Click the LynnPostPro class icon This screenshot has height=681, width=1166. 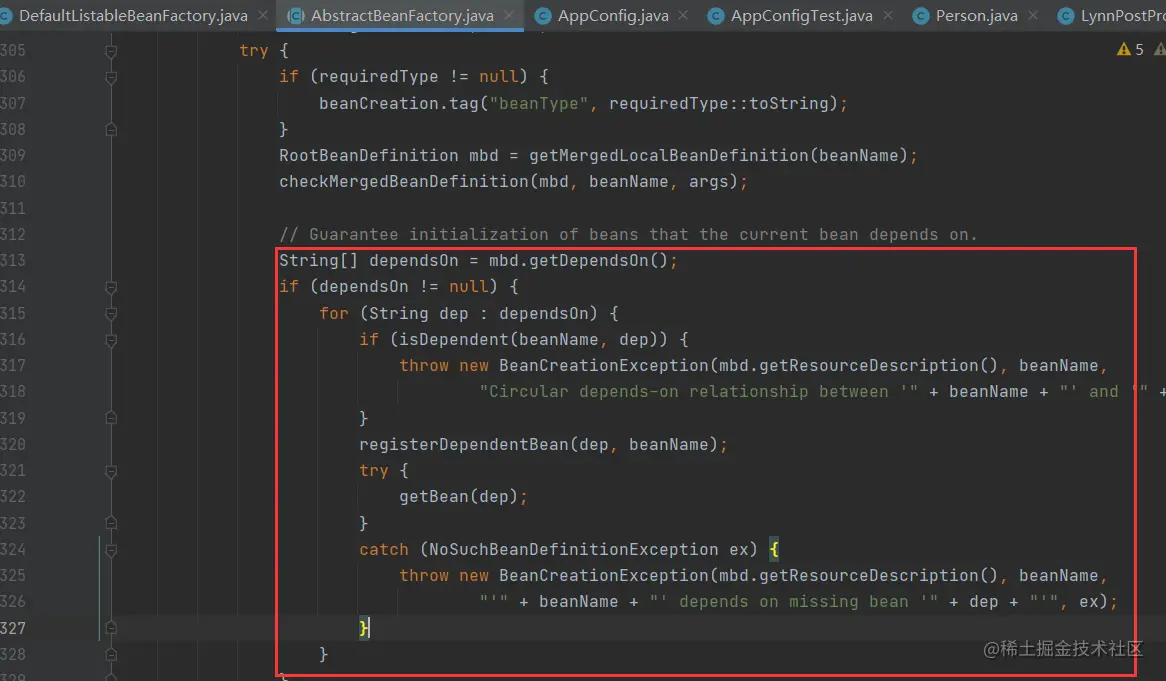pyautogui.click(x=1066, y=16)
